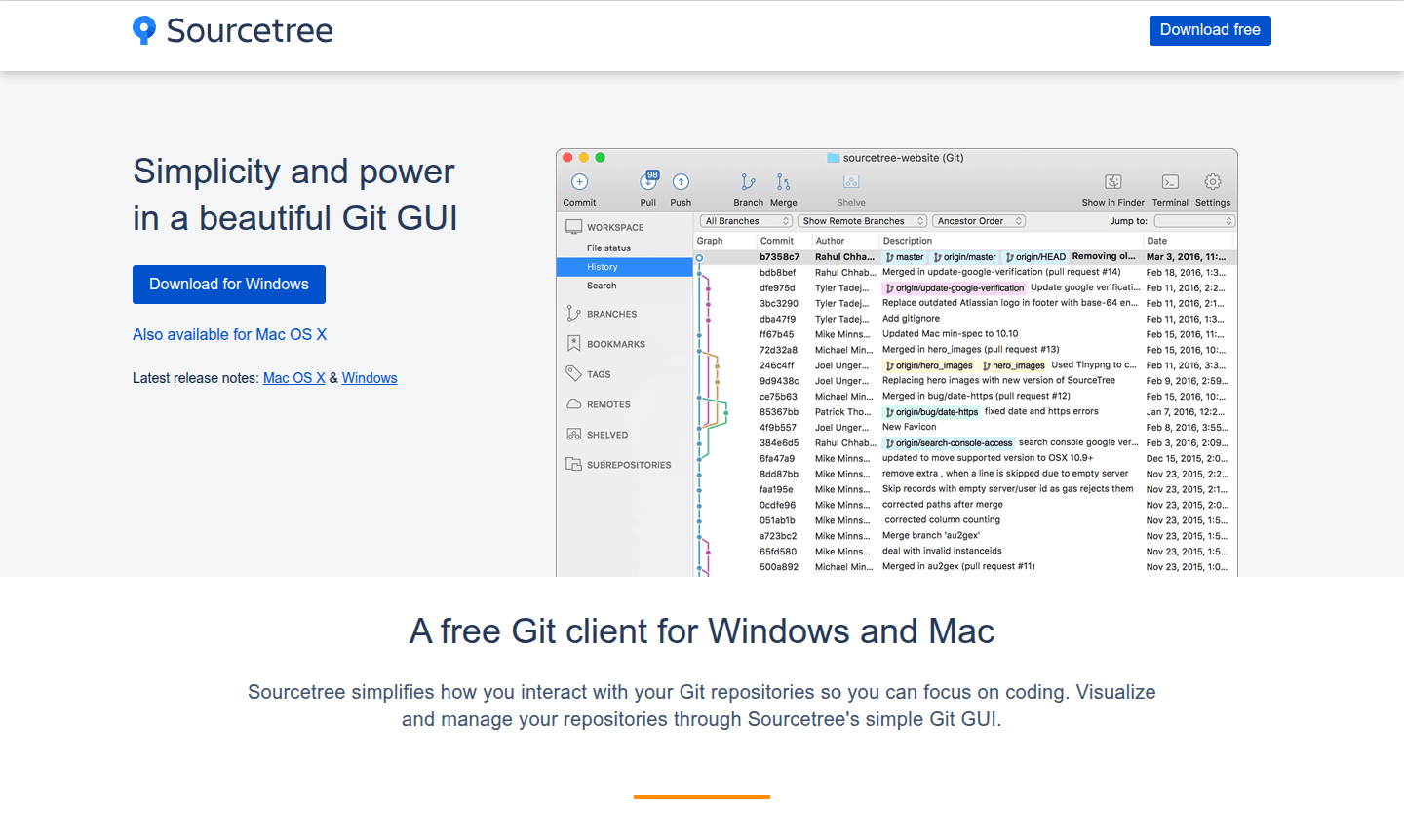Click the Jump to input field
Viewport: 1404px width, 840px height.
1193,221
